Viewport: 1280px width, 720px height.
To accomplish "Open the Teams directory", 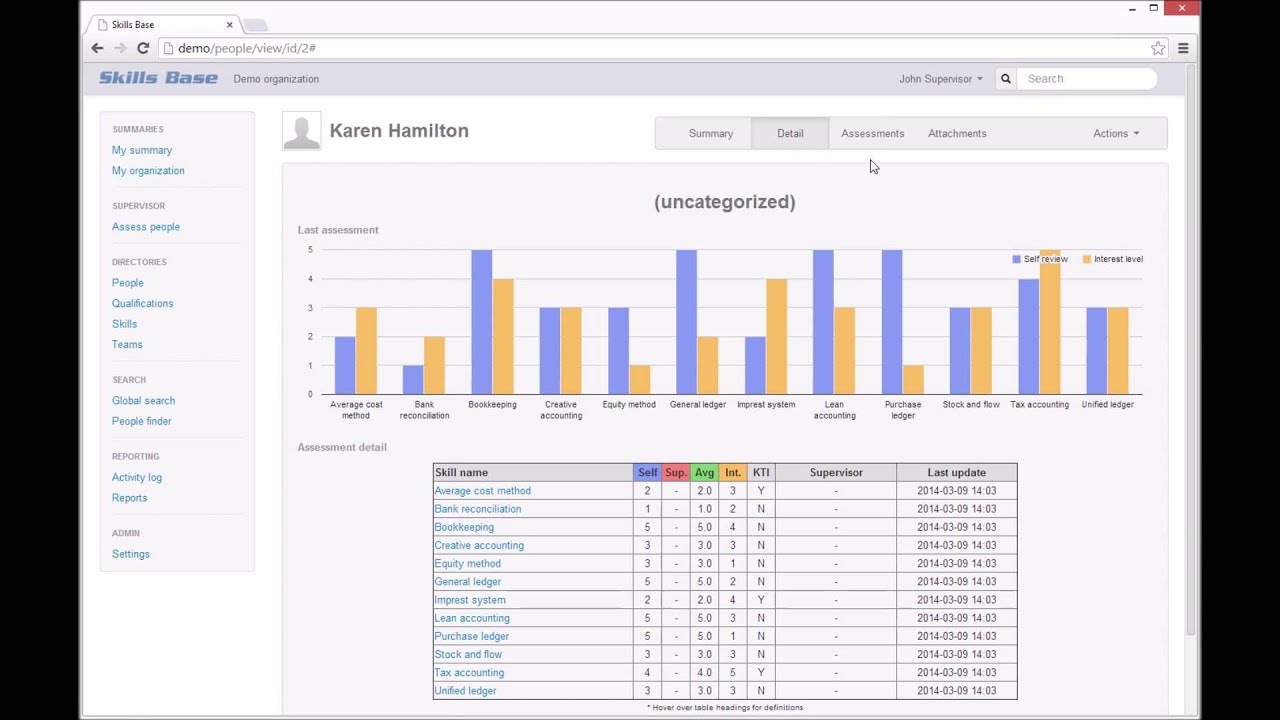I will (x=127, y=345).
